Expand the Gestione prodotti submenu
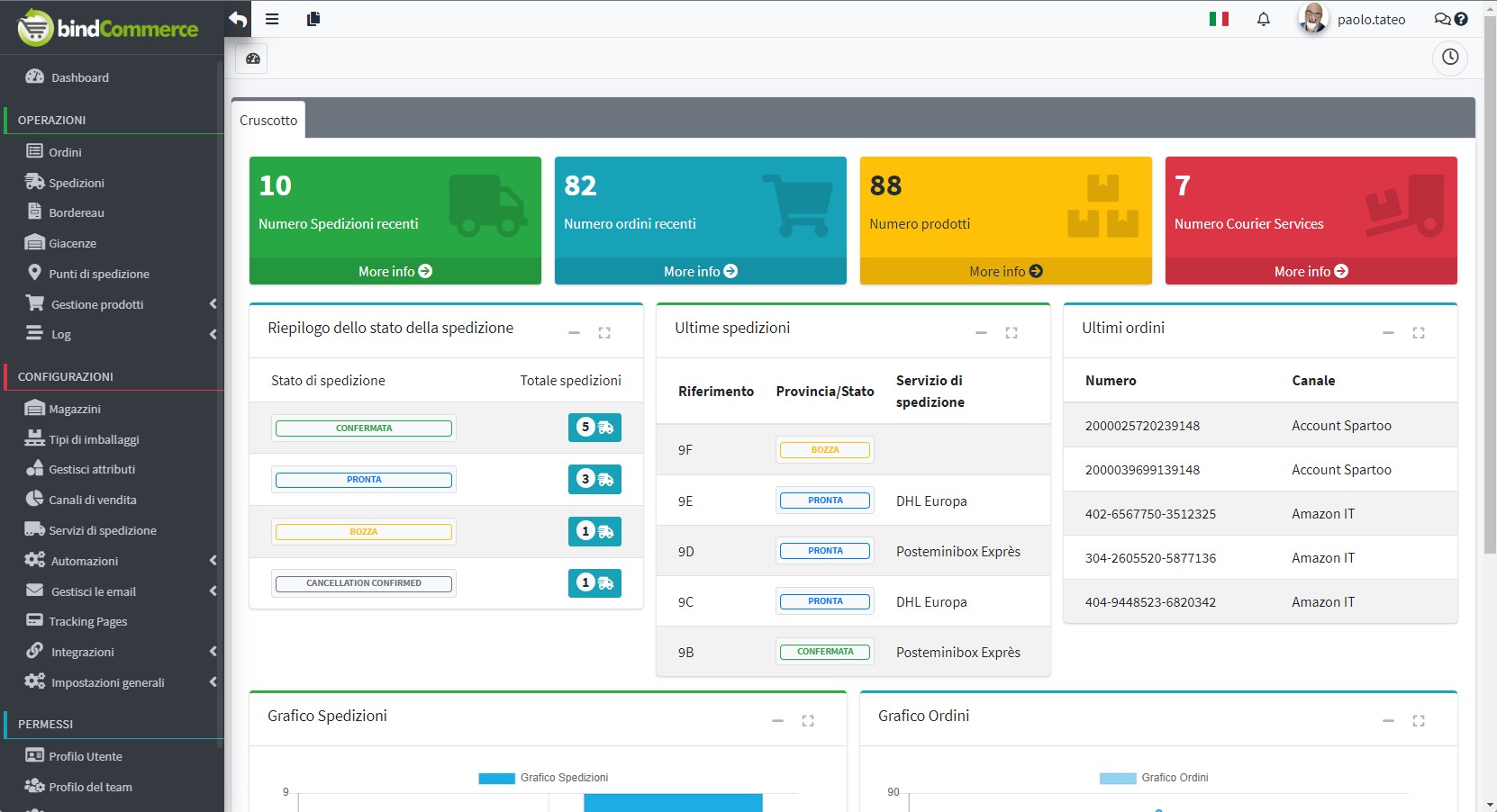Image resolution: width=1497 pixels, height=812 pixels. click(x=213, y=303)
